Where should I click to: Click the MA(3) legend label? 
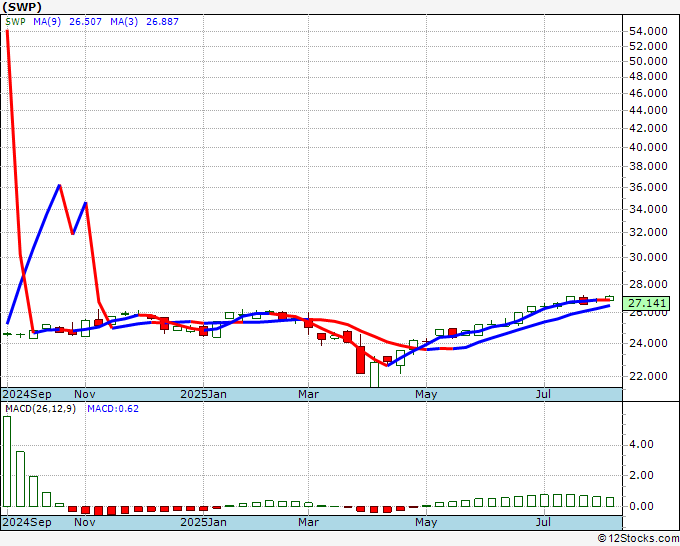pos(124,22)
